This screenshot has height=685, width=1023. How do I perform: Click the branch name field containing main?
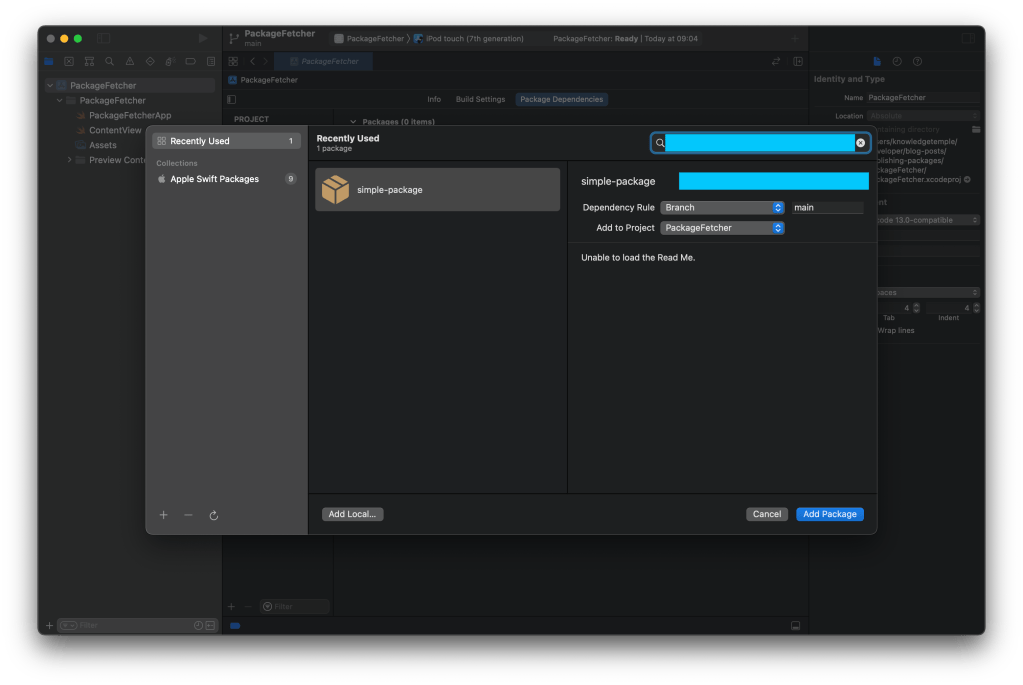(826, 208)
